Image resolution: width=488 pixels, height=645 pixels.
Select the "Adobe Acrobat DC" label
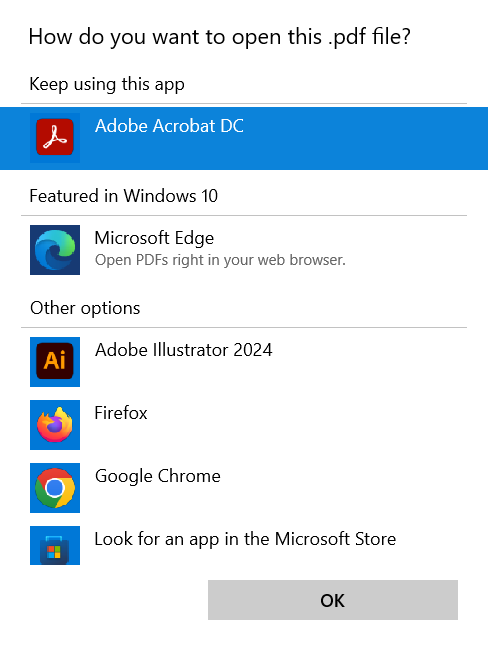[x=169, y=126]
